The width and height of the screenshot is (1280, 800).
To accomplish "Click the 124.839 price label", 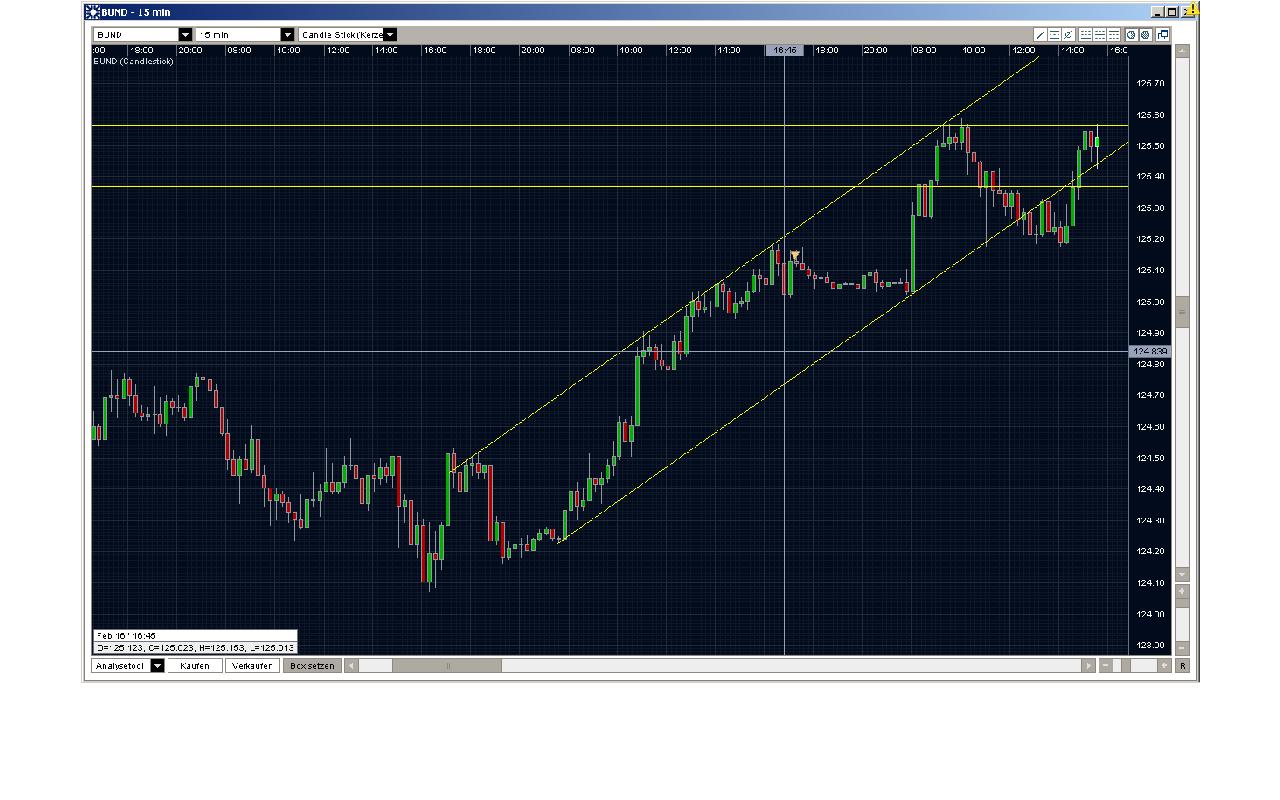I will [x=1149, y=351].
